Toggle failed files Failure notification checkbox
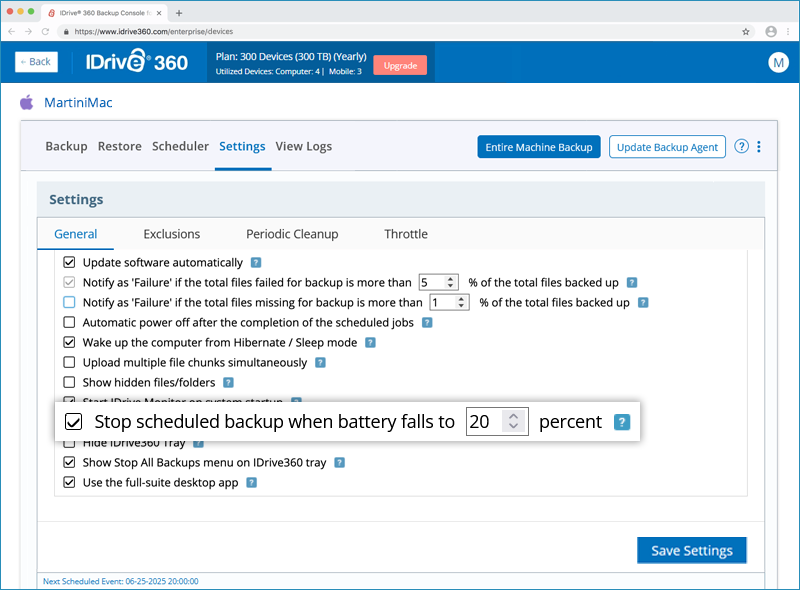The image size is (800, 590). tap(69, 282)
